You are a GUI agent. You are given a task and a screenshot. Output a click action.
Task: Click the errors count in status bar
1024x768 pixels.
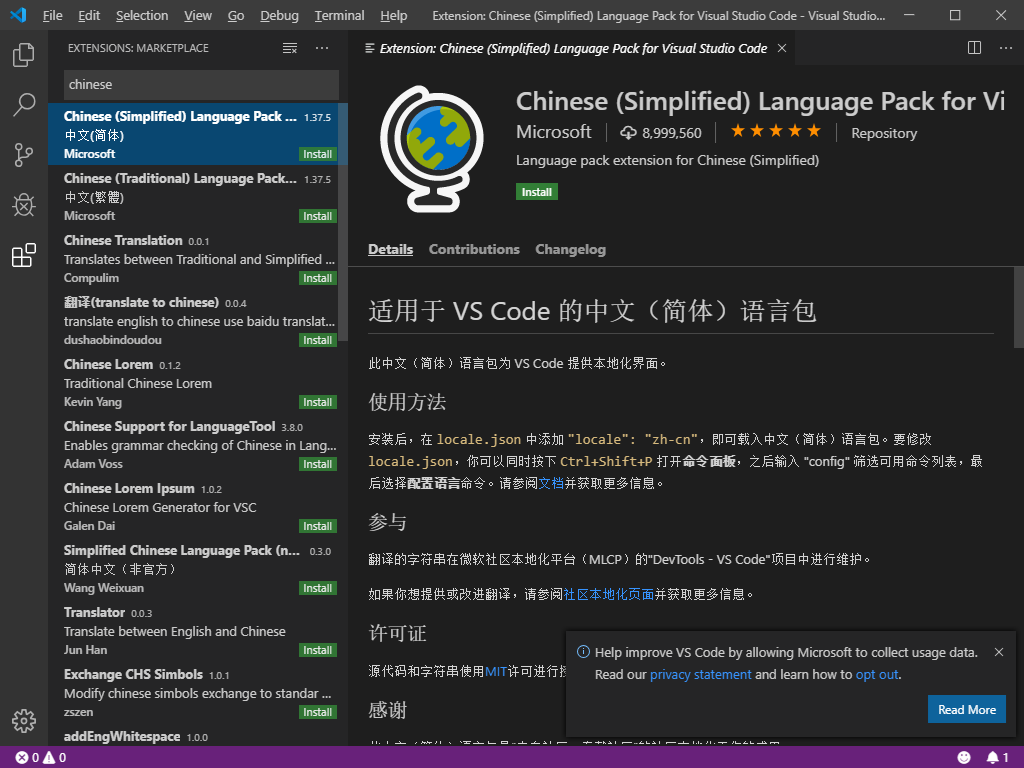click(27, 758)
